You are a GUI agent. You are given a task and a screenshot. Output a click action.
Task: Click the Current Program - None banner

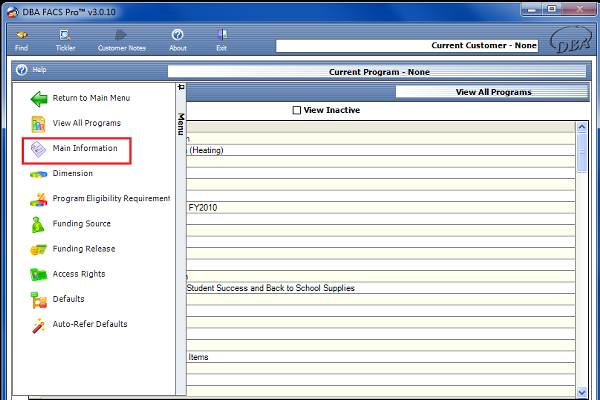click(x=377, y=72)
